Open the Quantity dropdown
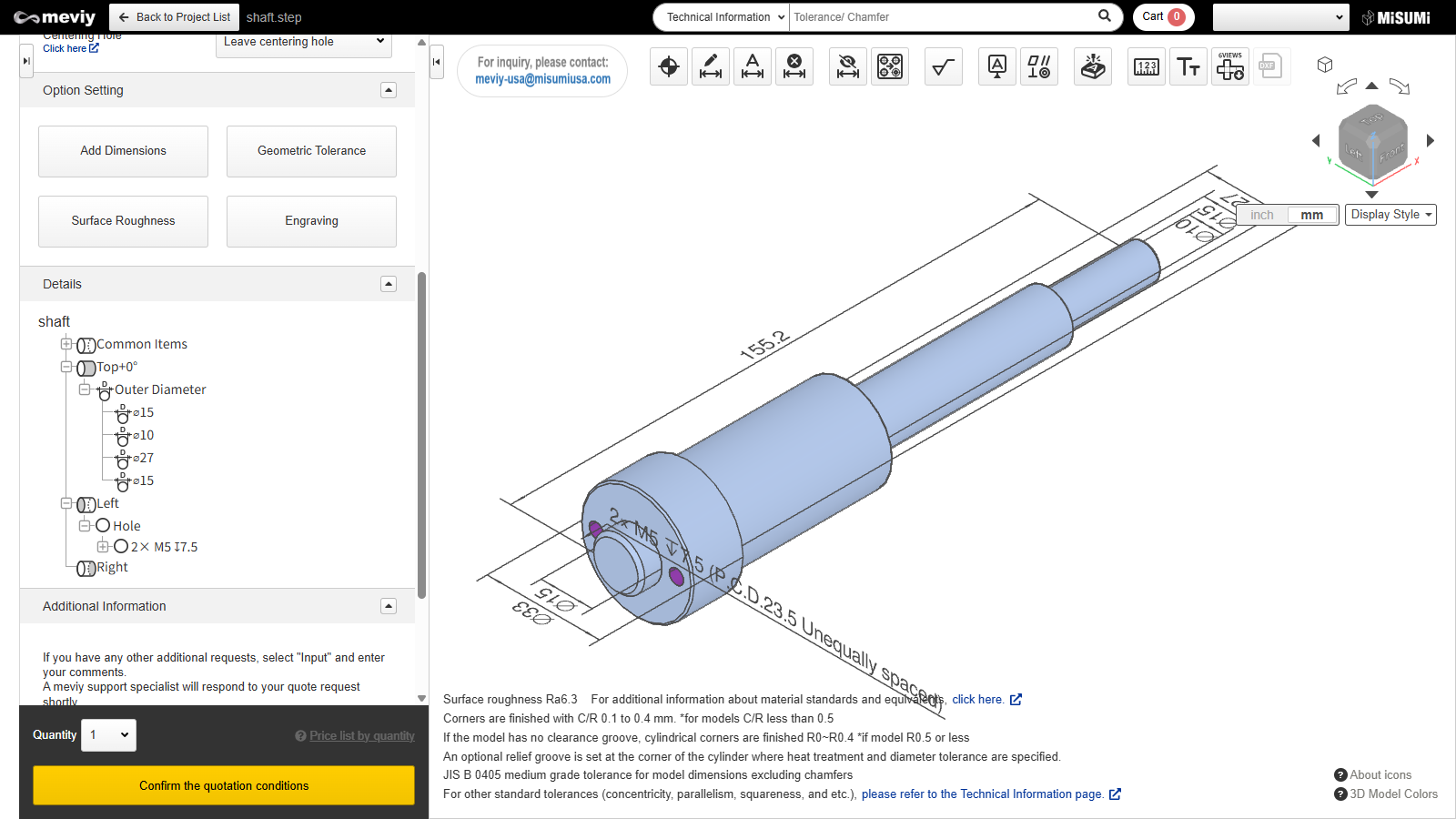This screenshot has width=1456, height=819. point(108,735)
